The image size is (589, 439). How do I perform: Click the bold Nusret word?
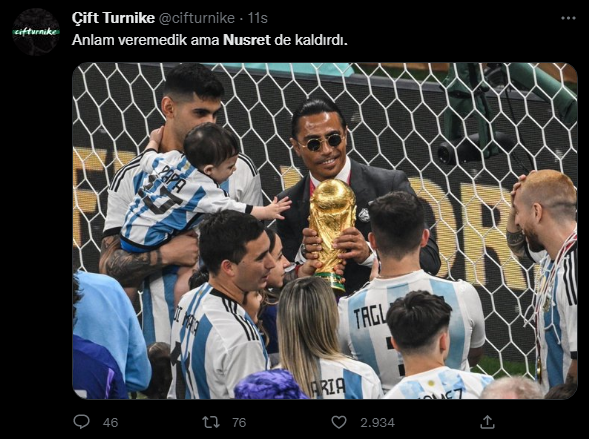[247, 40]
